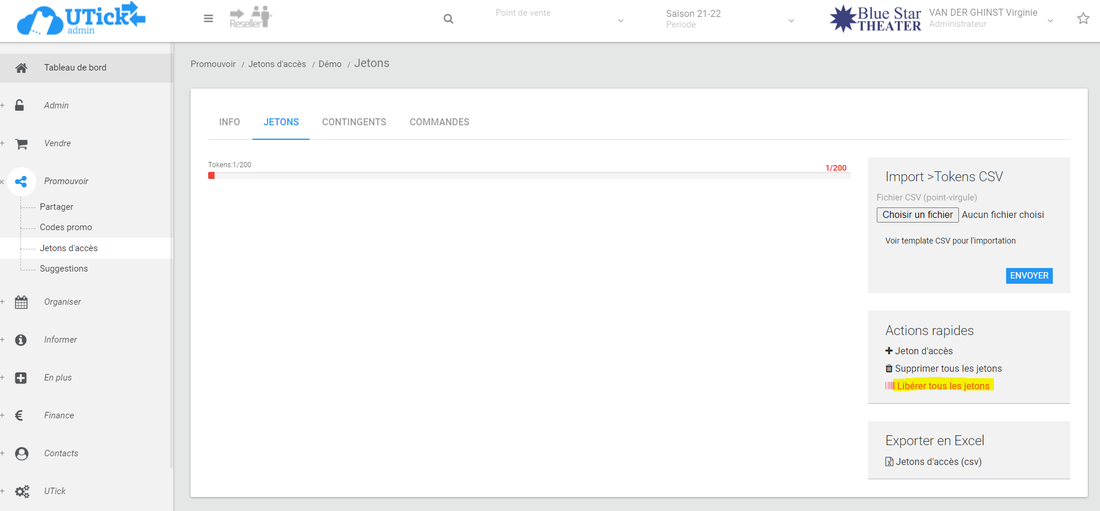Click the Finance euro icon

pos(21,416)
